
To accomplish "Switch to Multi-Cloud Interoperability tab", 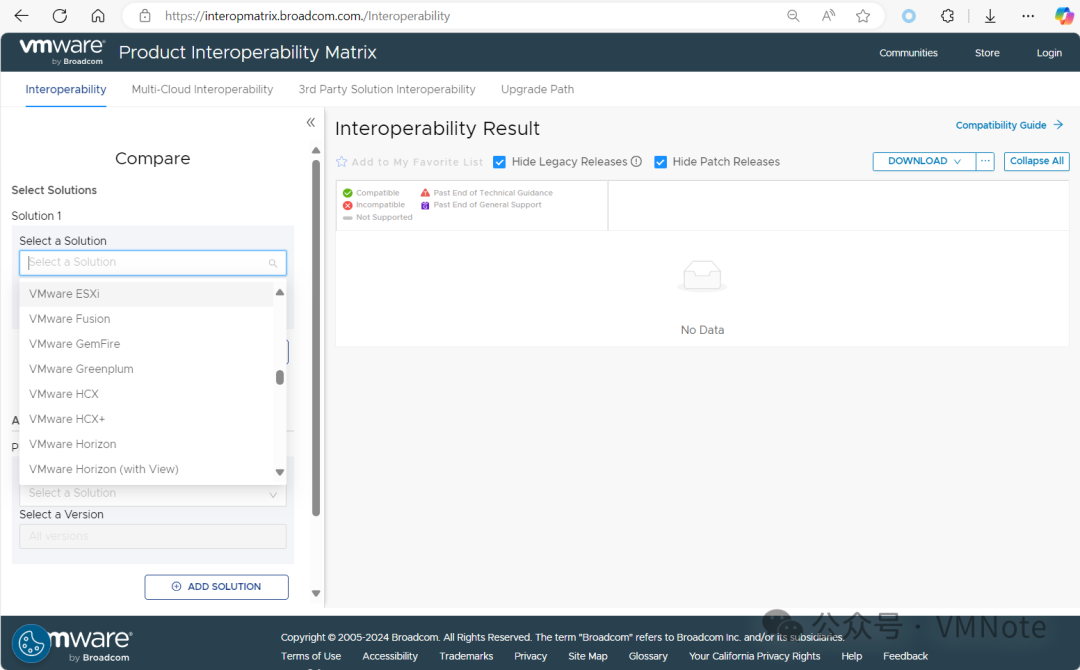I will click(202, 90).
